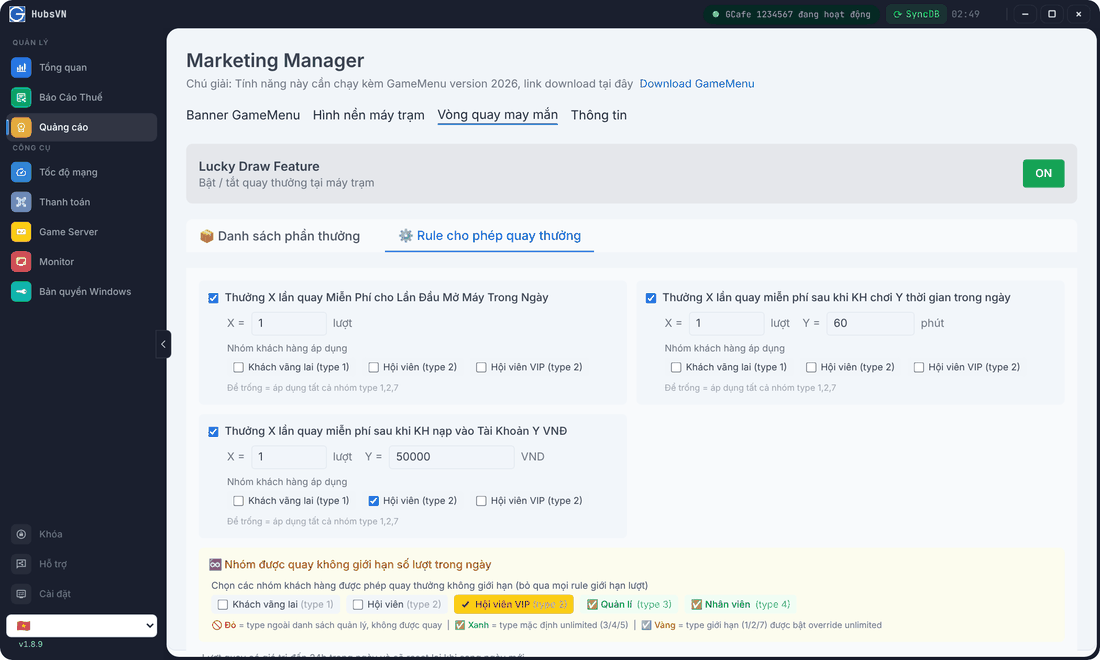Open the Game Server icon

(21, 231)
